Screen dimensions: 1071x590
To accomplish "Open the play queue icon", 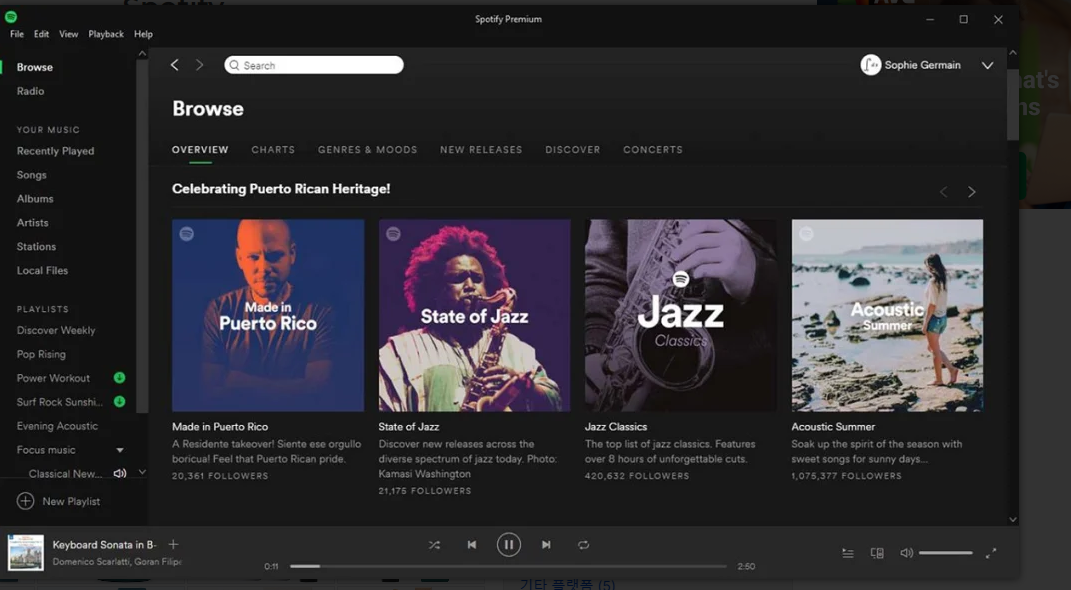I will 848,553.
